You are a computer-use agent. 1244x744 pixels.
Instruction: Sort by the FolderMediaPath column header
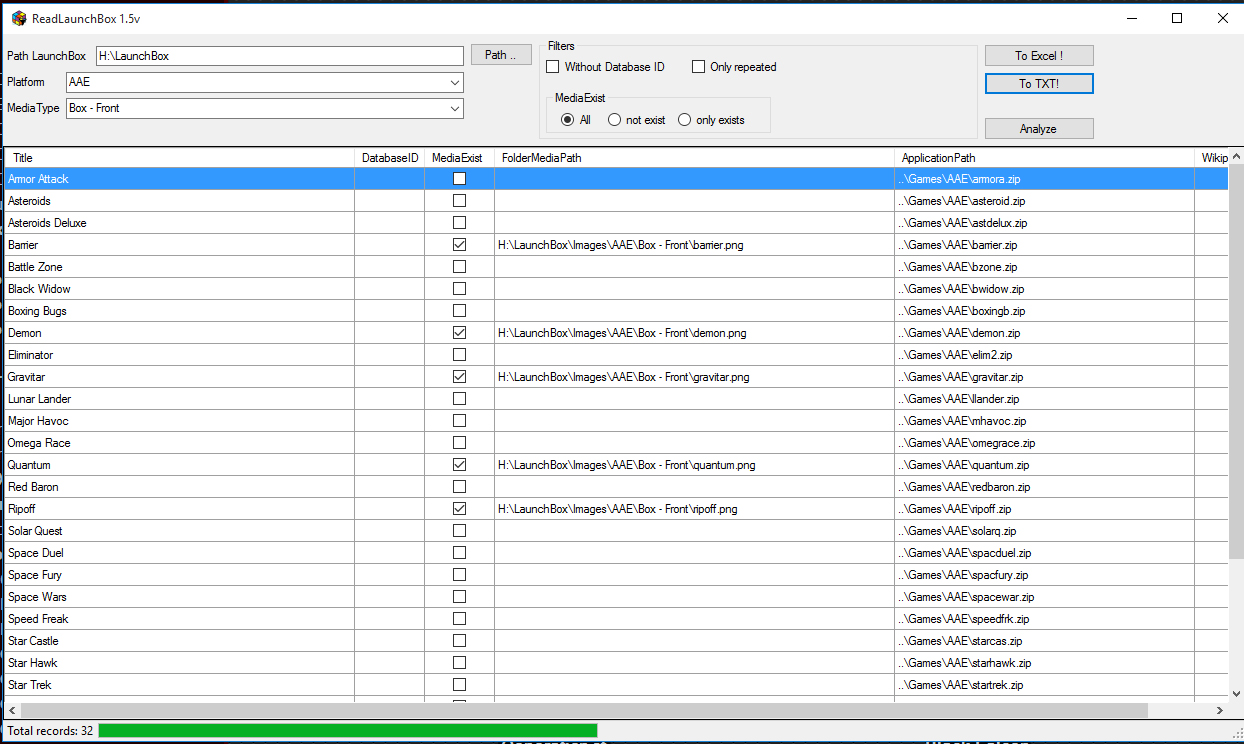[694, 158]
